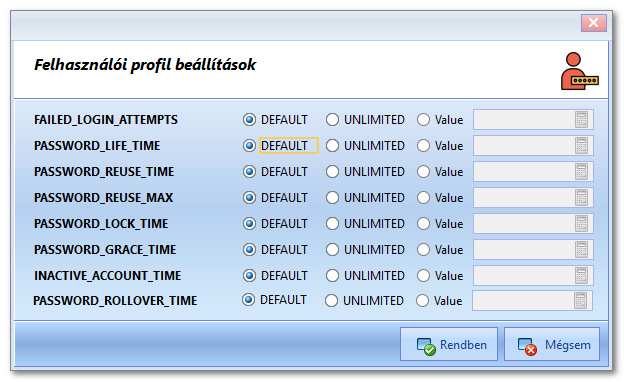Viewport: 624px width, 382px height.
Task: Open calculator icon for FAILED_LOGIN_ATTEMPTS value
Action: pos(581,119)
